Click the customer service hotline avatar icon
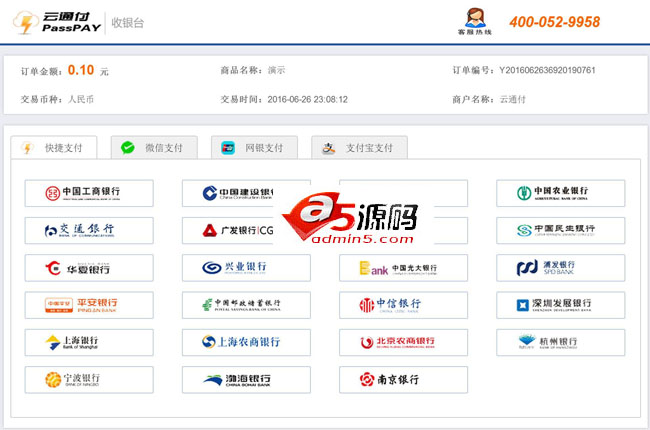This screenshot has height=430, width=650. click(x=475, y=18)
